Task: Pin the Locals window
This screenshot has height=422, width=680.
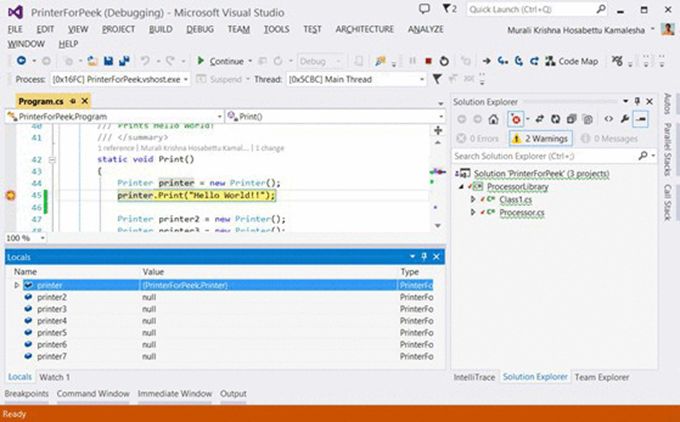Action: pyautogui.click(x=424, y=257)
